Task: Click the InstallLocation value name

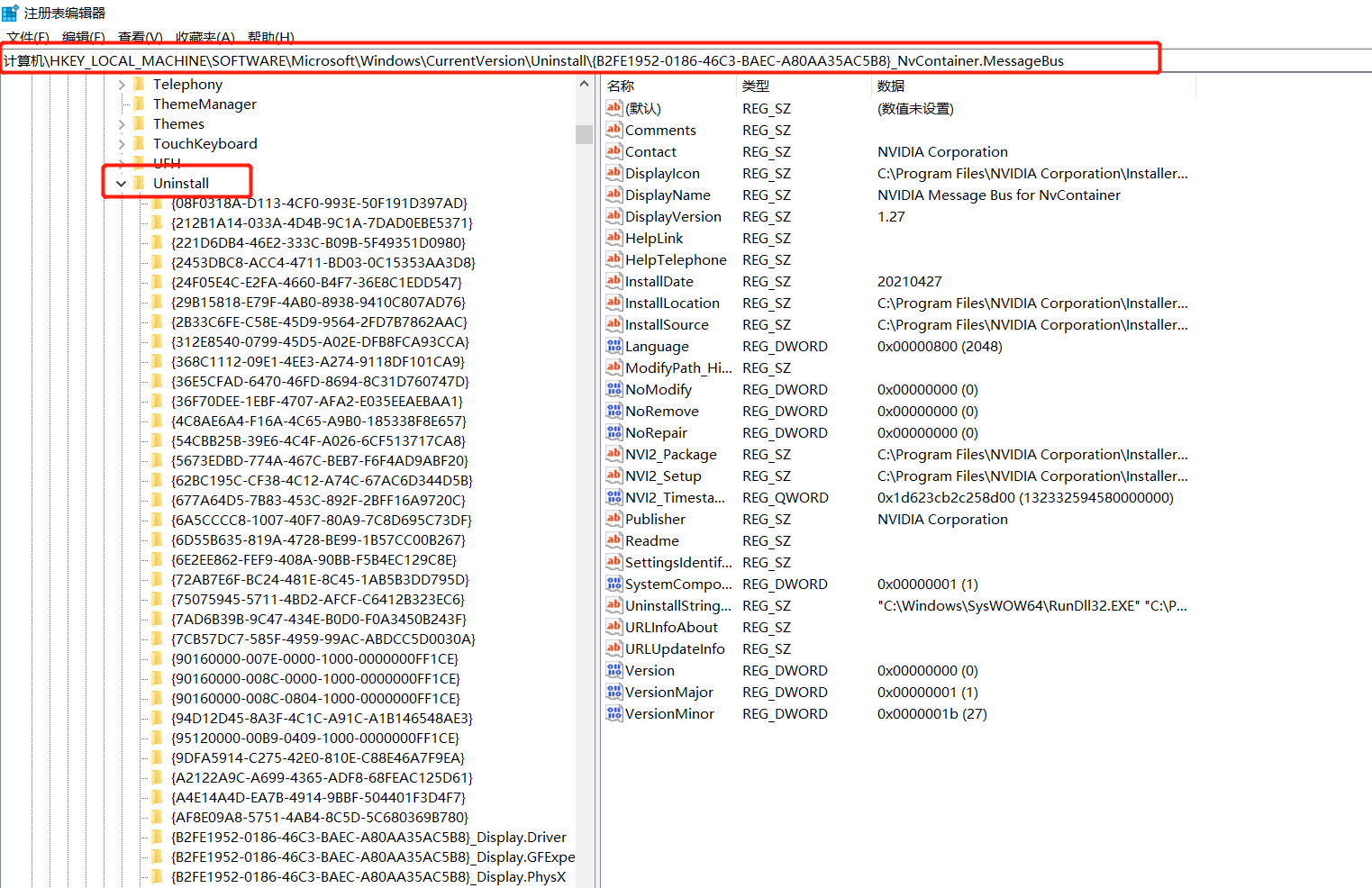Action: click(x=672, y=304)
